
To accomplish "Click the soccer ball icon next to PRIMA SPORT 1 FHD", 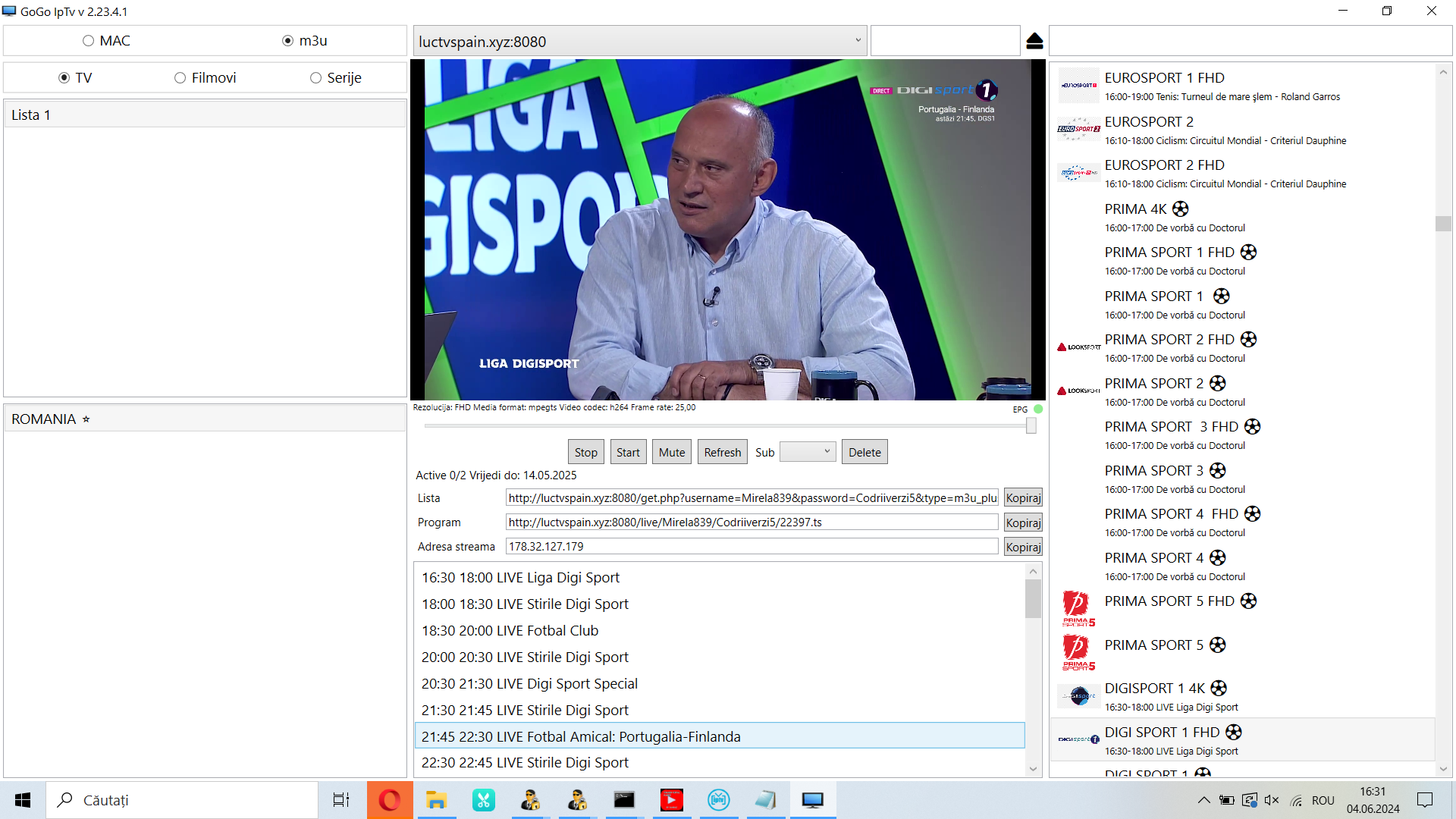I will [1249, 252].
